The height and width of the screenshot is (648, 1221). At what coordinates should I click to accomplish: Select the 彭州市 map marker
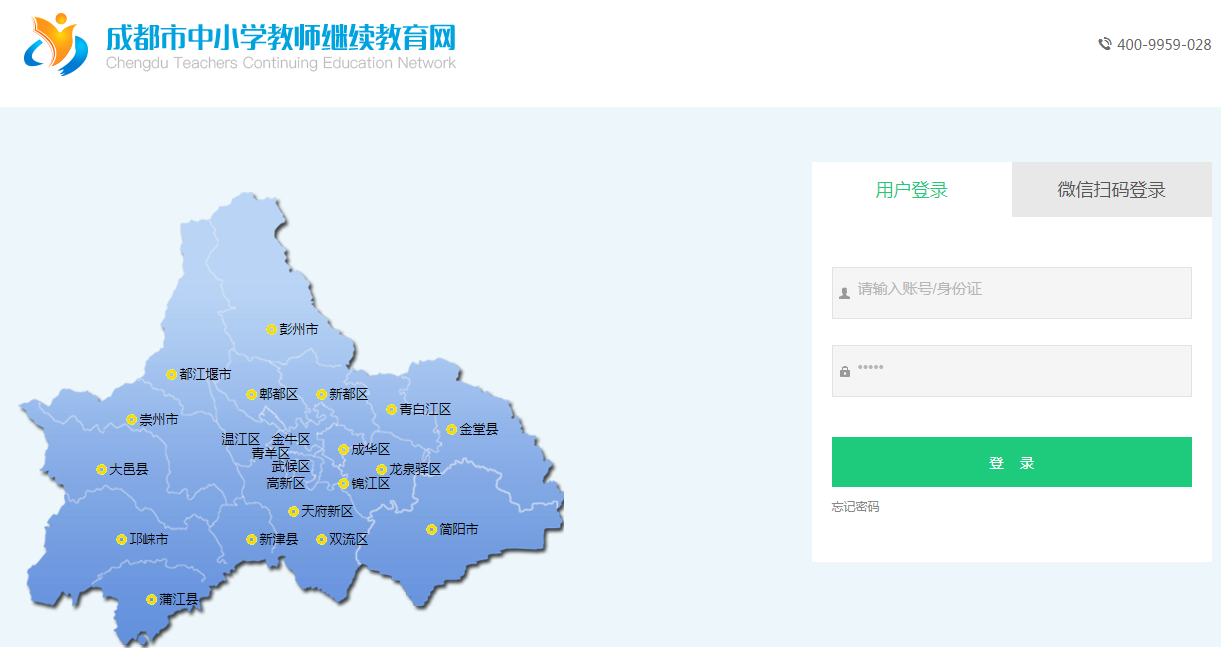click(x=271, y=329)
